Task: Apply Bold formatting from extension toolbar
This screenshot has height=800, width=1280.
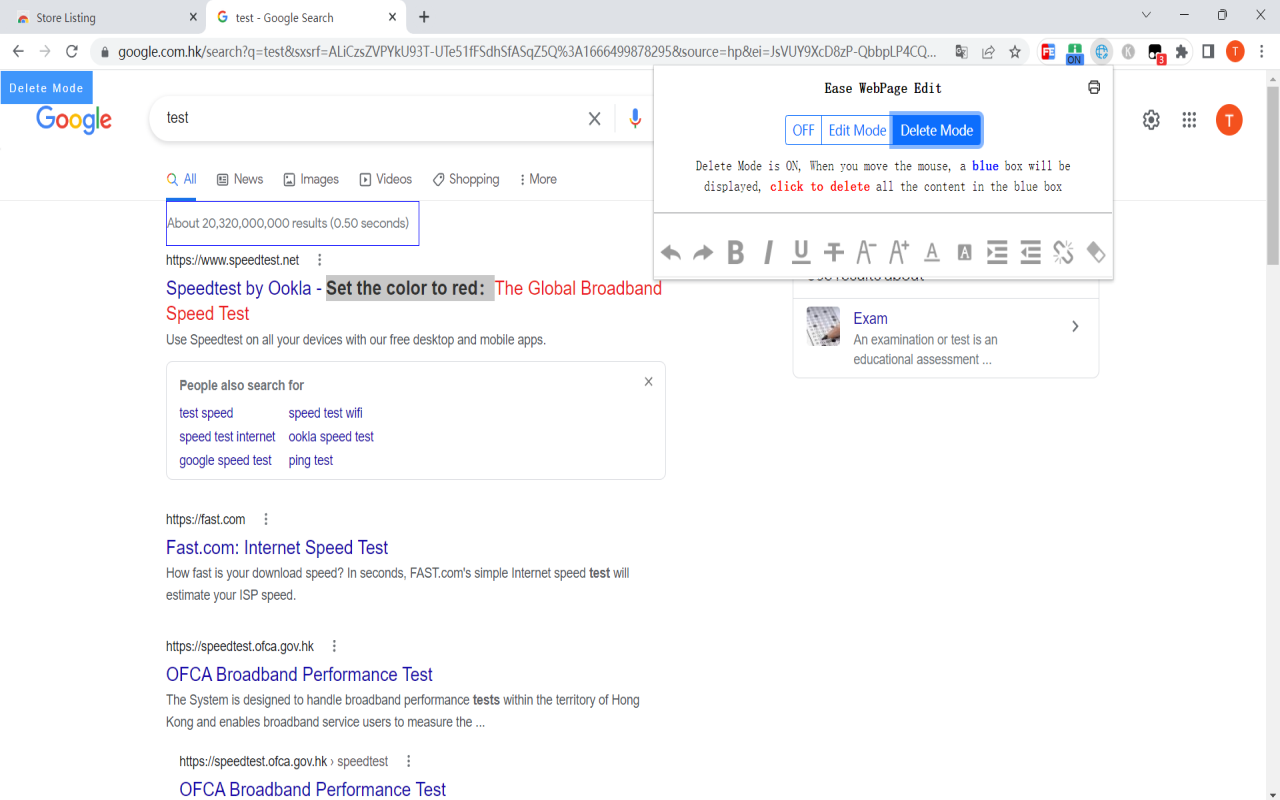Action: pos(736,253)
